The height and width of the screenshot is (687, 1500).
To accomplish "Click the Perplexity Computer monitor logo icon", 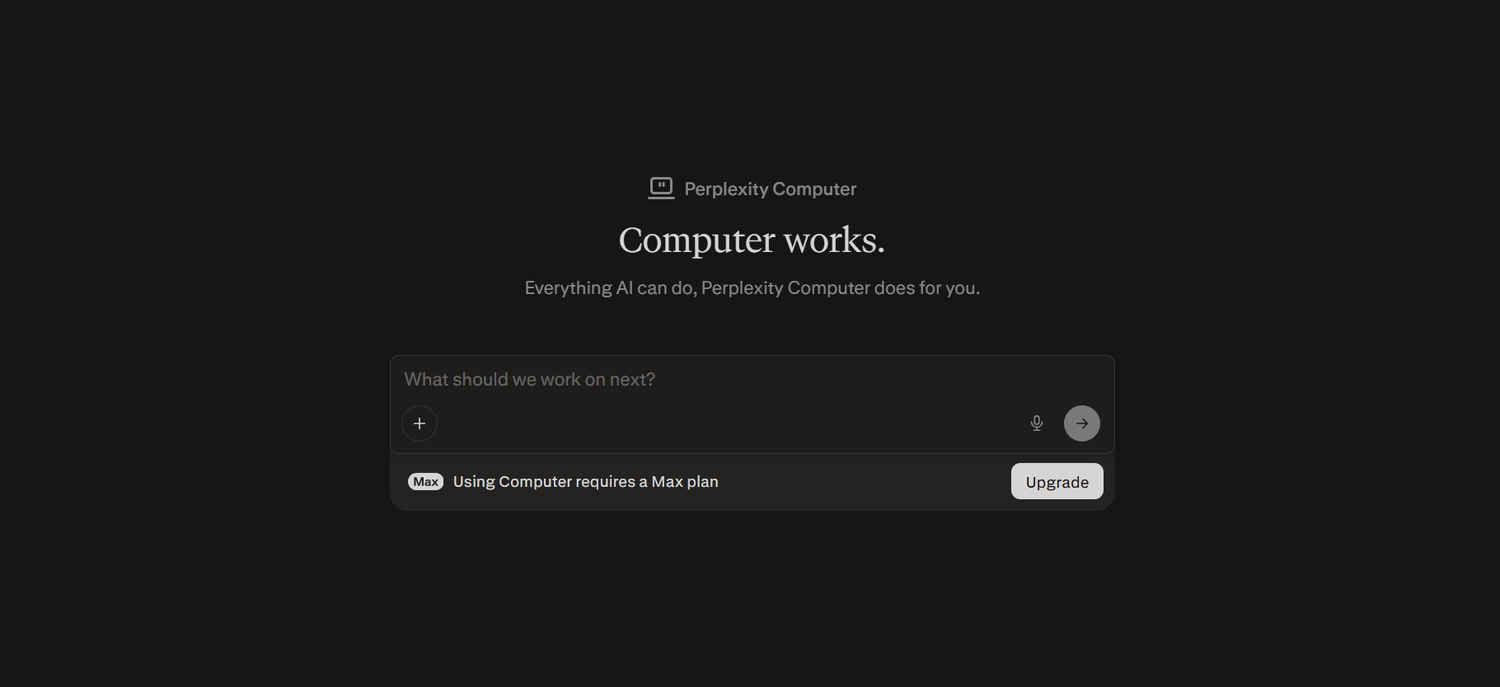I will [x=661, y=188].
